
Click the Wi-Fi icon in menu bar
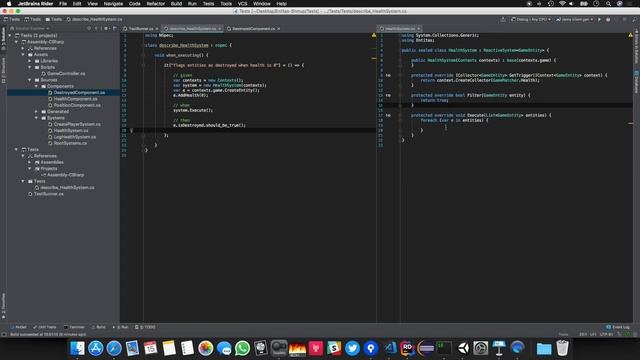click(x=562, y=4)
